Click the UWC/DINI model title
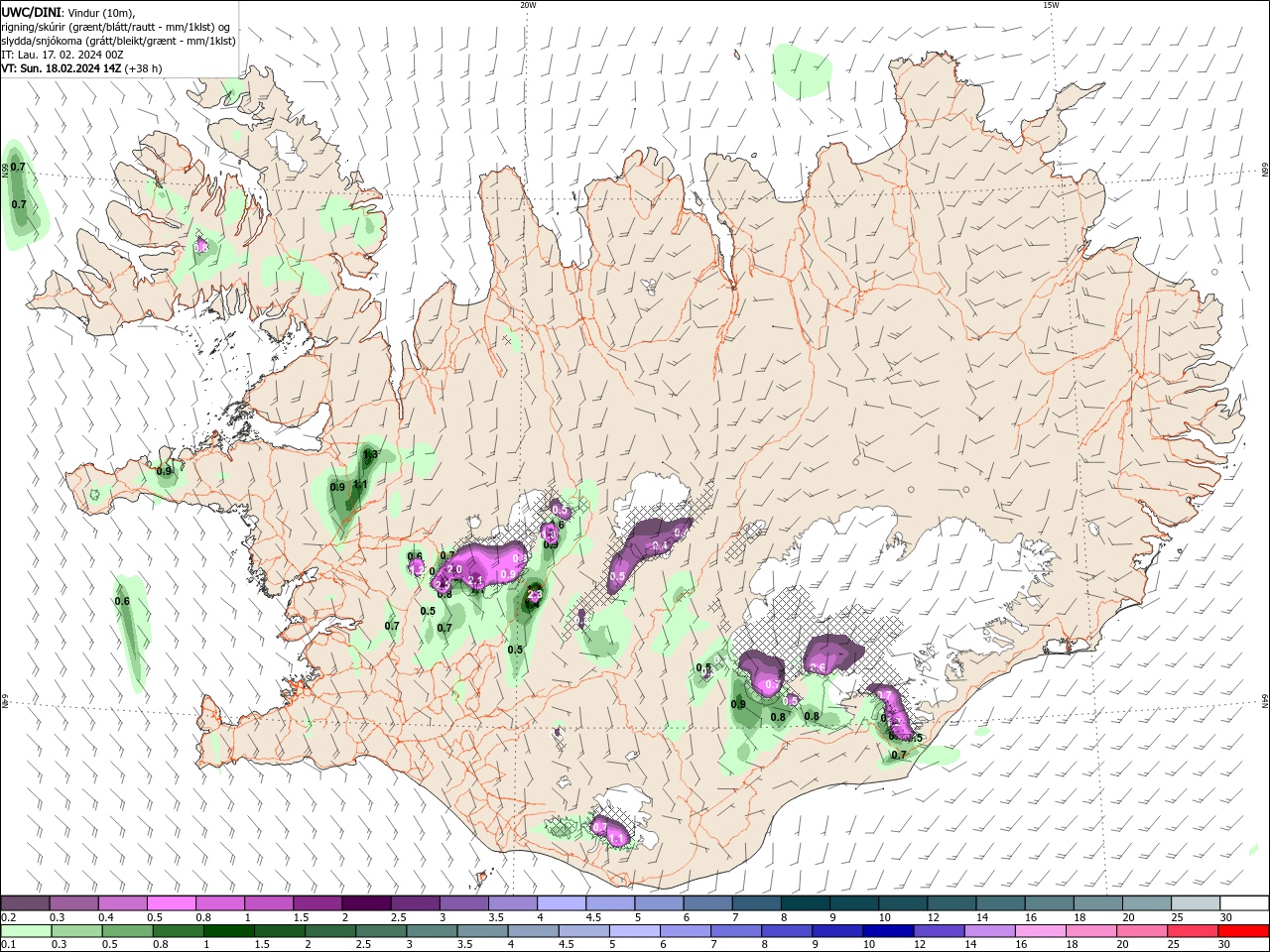Viewport: 1270px width, 952px height. click(30, 12)
